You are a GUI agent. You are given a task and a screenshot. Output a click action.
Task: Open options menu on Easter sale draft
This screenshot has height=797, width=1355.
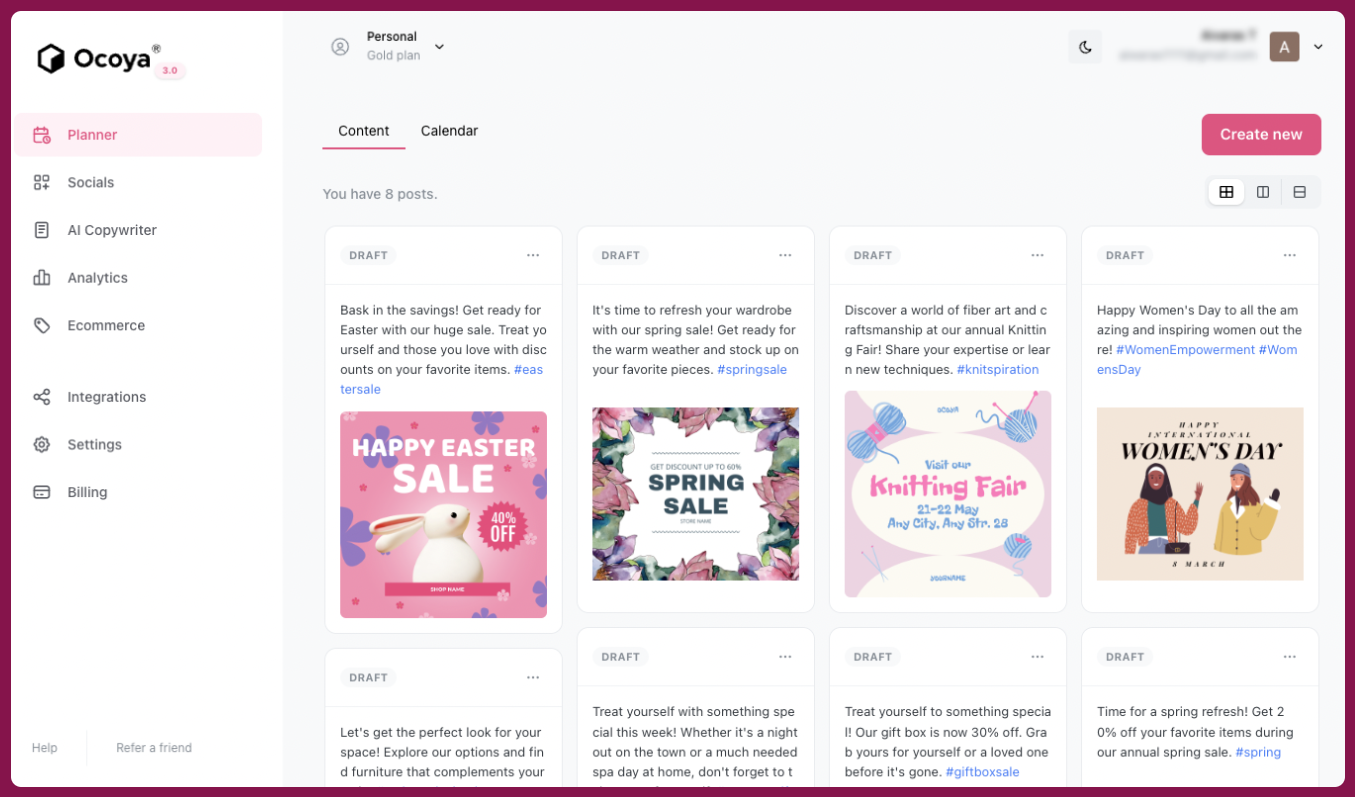533,255
